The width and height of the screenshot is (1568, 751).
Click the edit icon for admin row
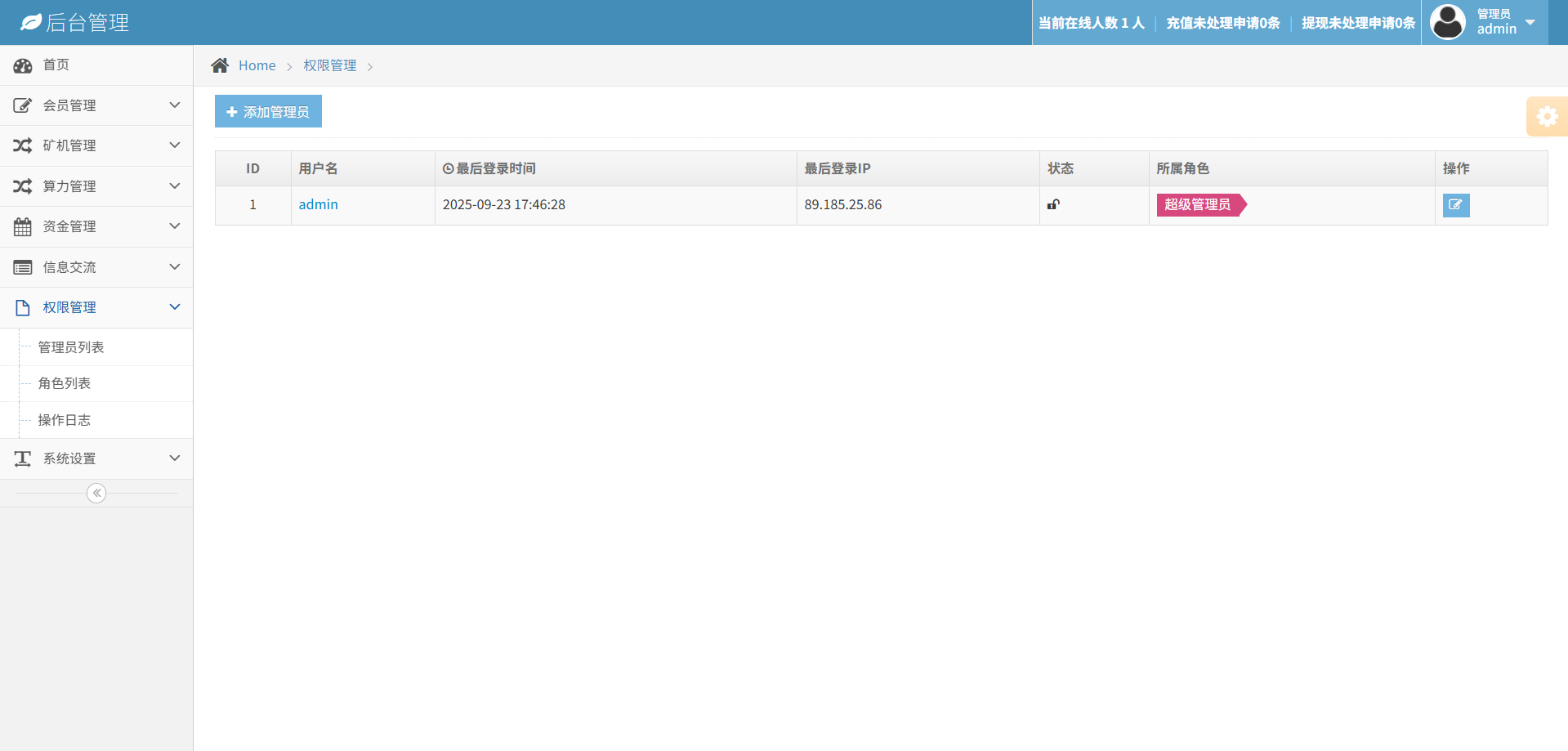[x=1455, y=205]
